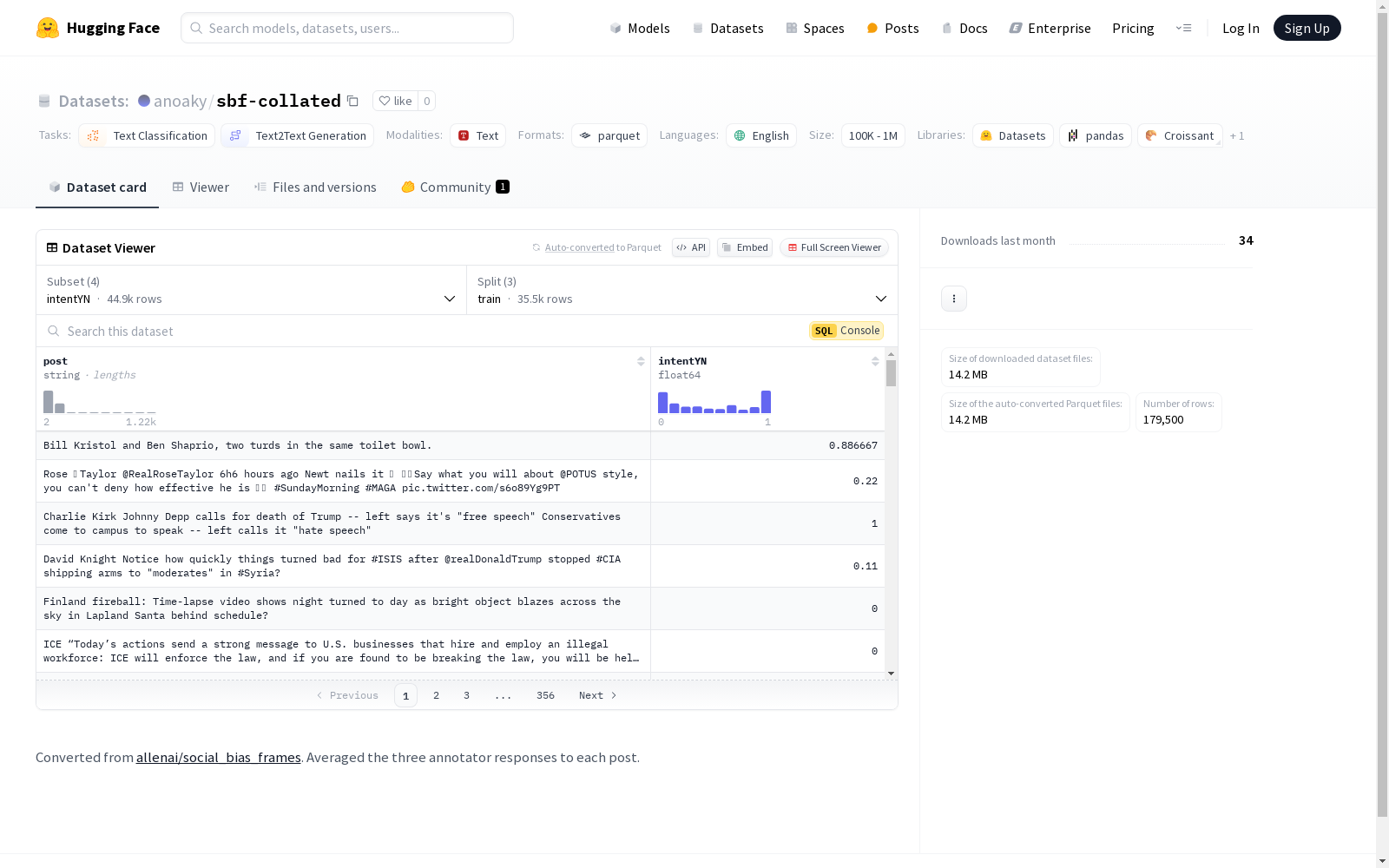Screen dimensions: 1389x868
Task: Select current page 1 in pagination
Action: coord(405,695)
